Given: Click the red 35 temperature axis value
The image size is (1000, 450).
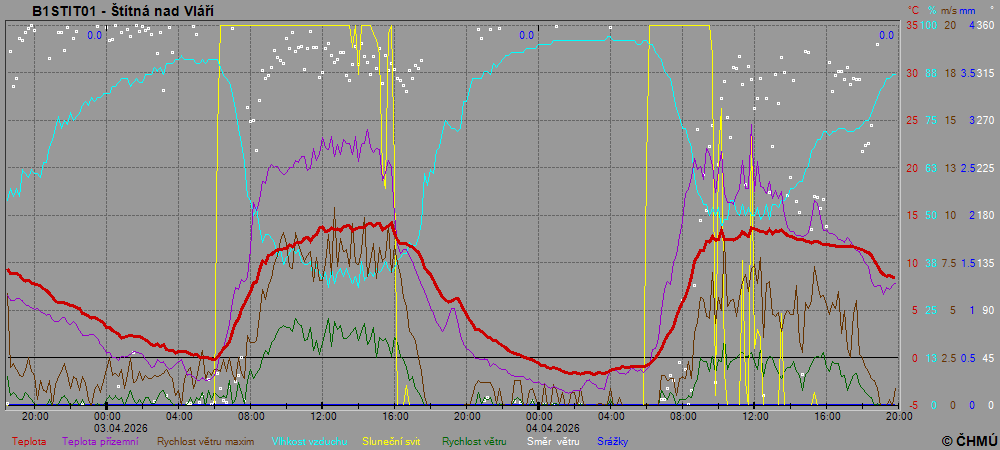Looking at the screenshot, I should click(x=911, y=25).
